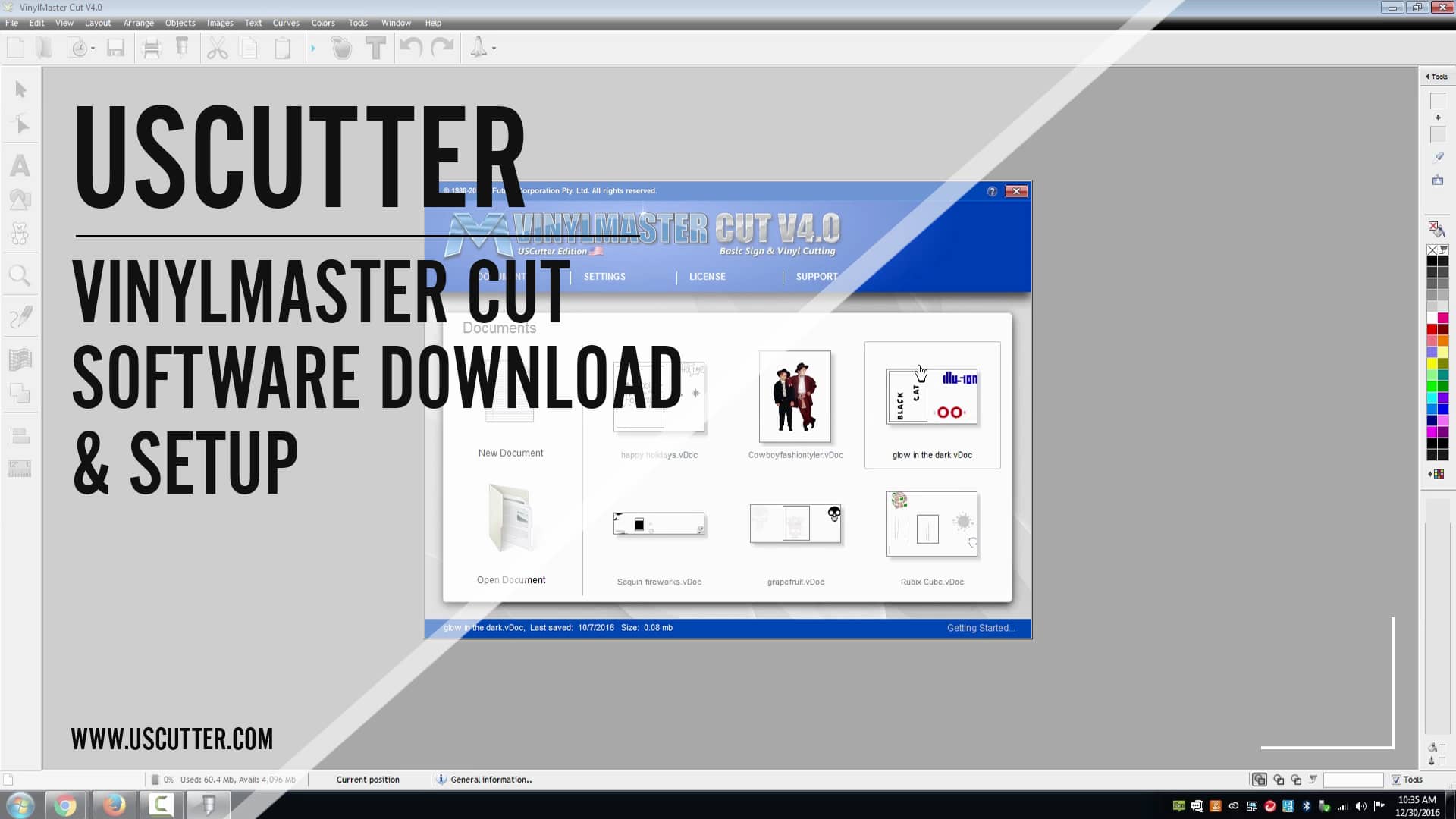This screenshot has width=1456, height=819.
Task: Click the Undo arrow in the toolbar
Action: (410, 48)
